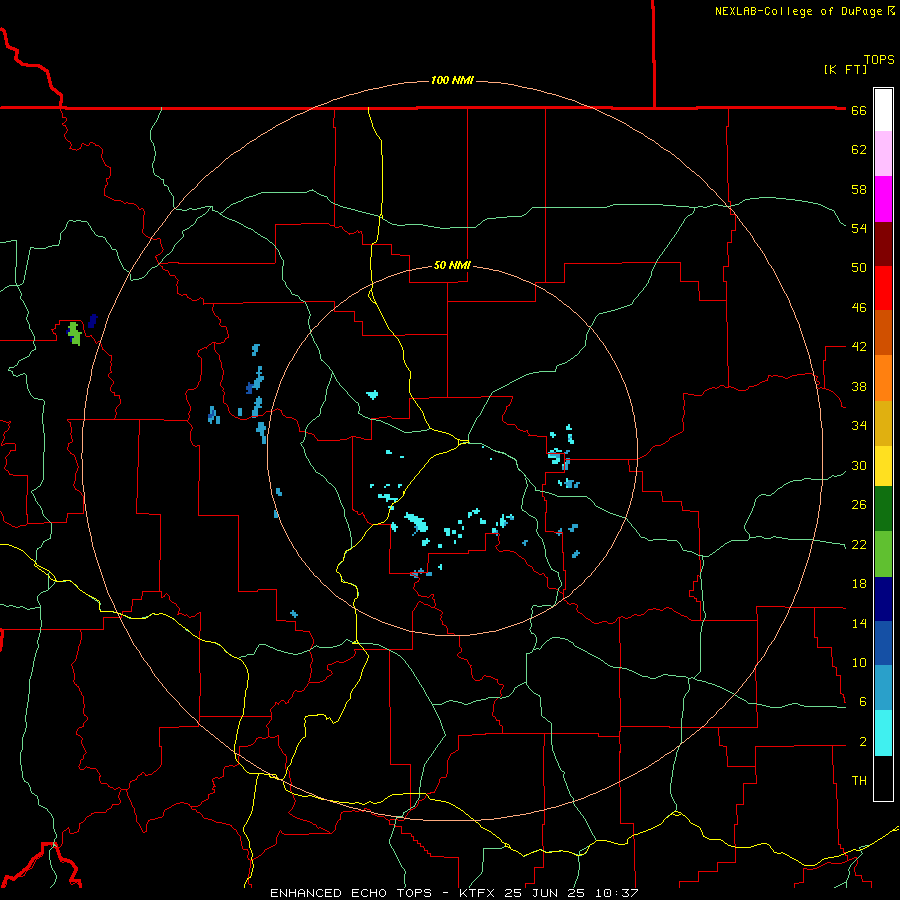This screenshot has height=900, width=900.
Task: Click the "25 JUN 25" date text
Action: [x=547, y=893]
